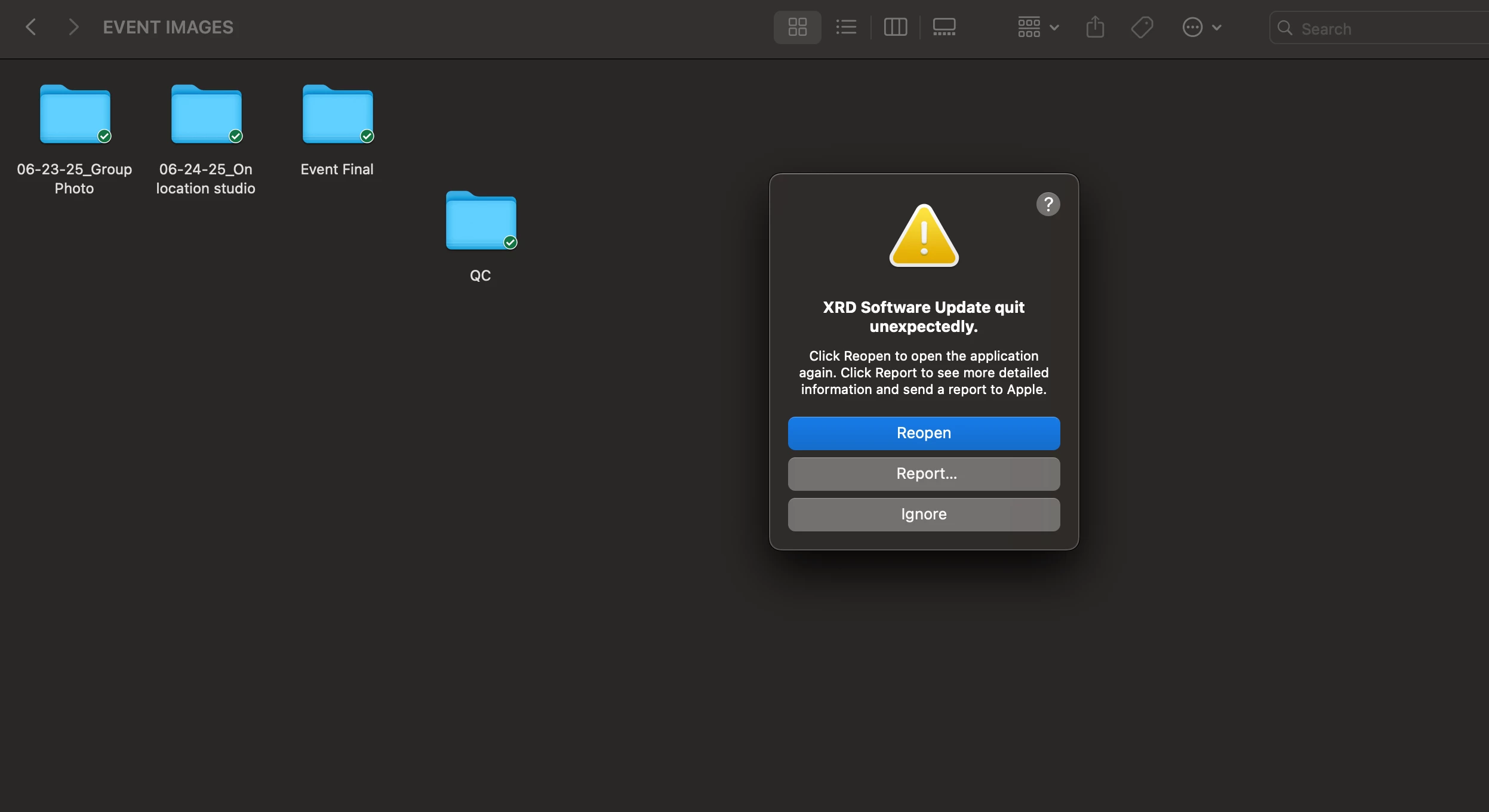Viewport: 1489px width, 812px height.
Task: Switch to column view
Action: tap(895, 27)
